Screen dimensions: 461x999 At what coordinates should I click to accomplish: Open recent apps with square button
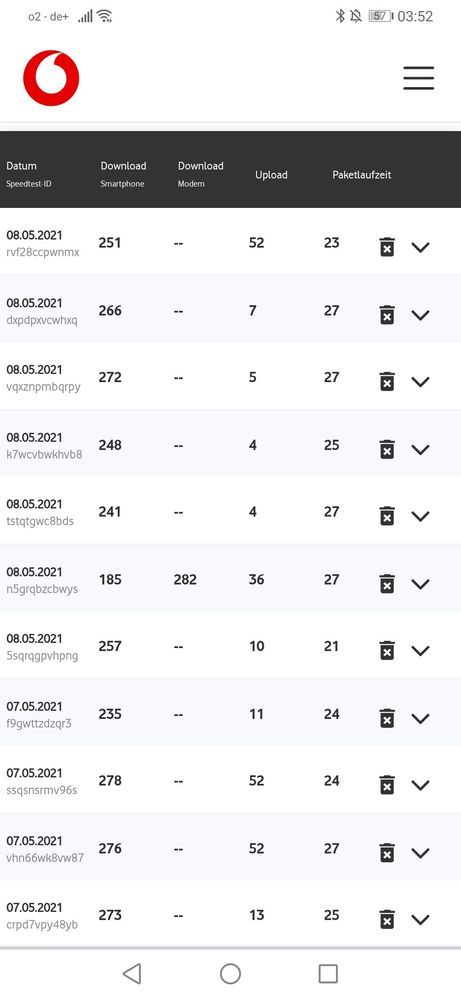click(x=328, y=973)
